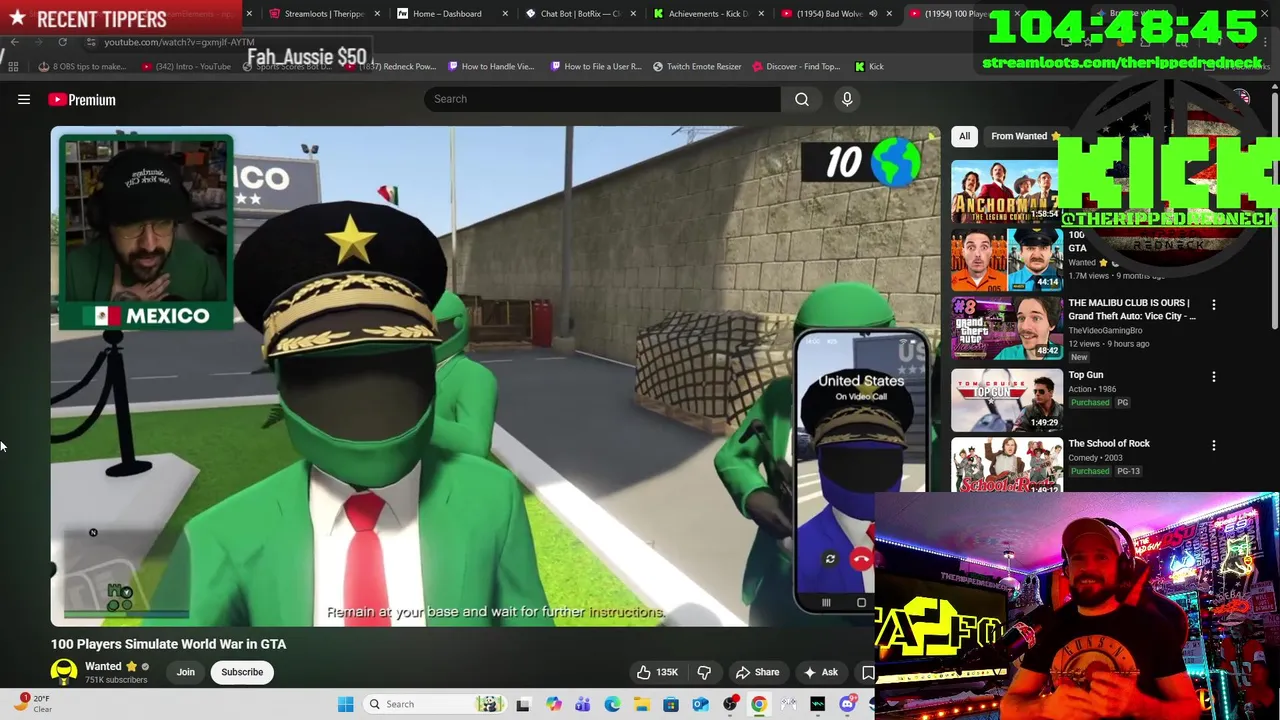The image size is (1280, 720).
Task: Click the '751K subscribers' text
Action: point(116,680)
